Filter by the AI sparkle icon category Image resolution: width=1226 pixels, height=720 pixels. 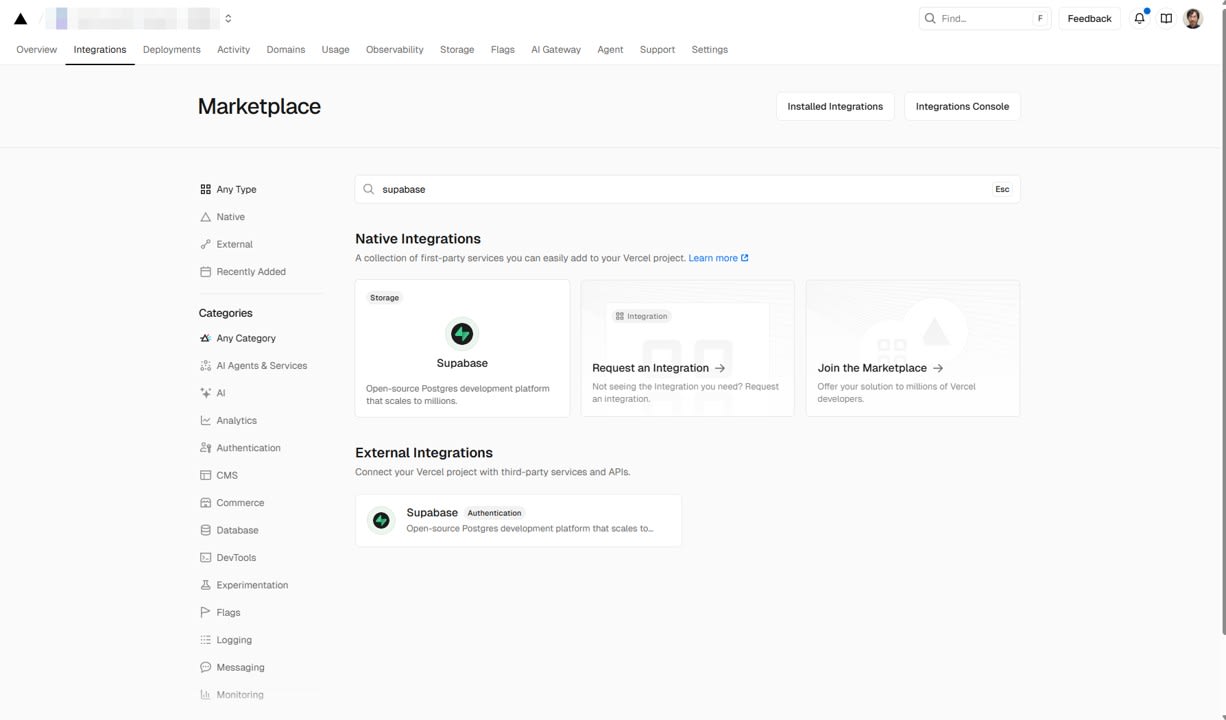point(206,393)
